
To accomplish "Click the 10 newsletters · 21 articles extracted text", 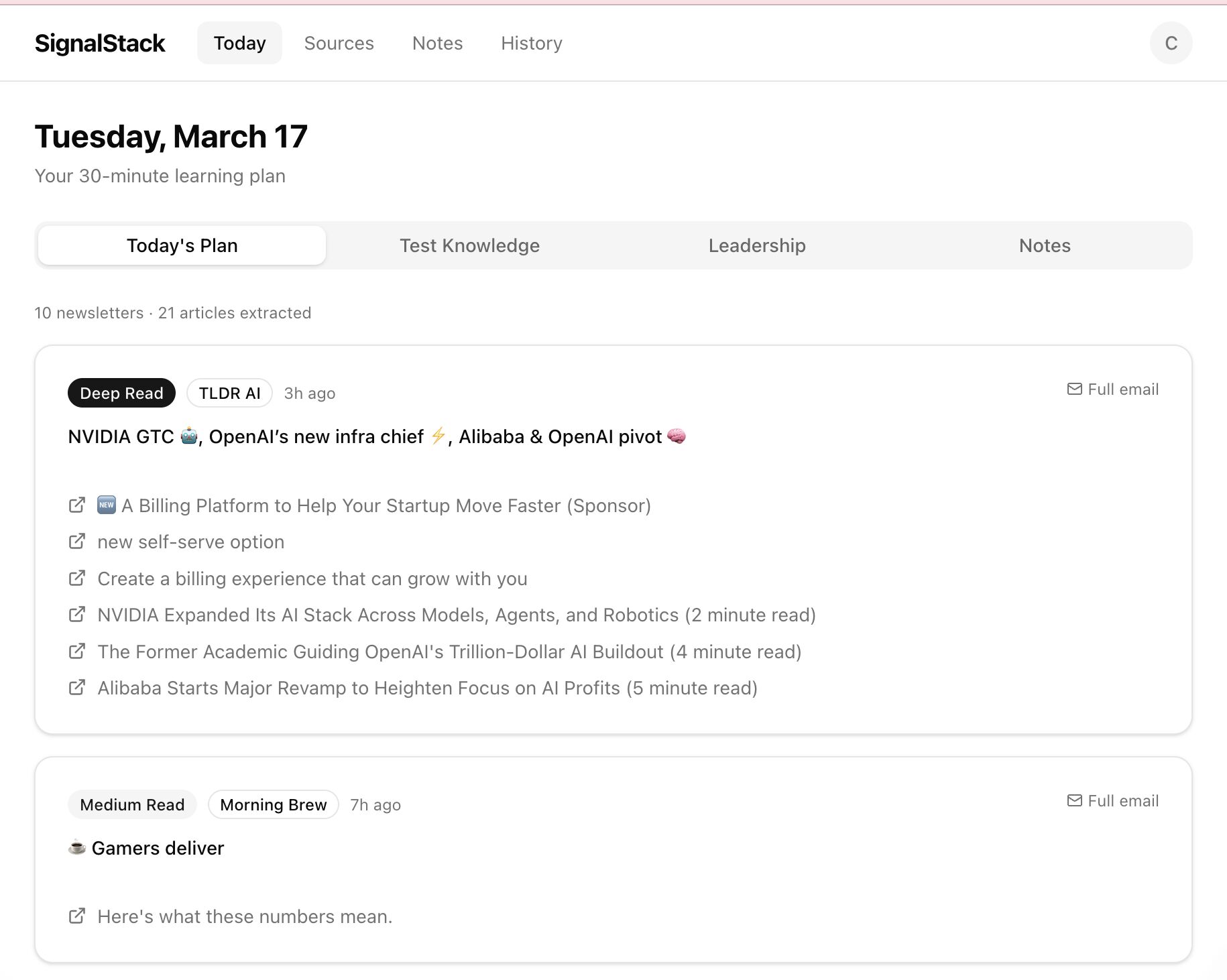I will (173, 313).
